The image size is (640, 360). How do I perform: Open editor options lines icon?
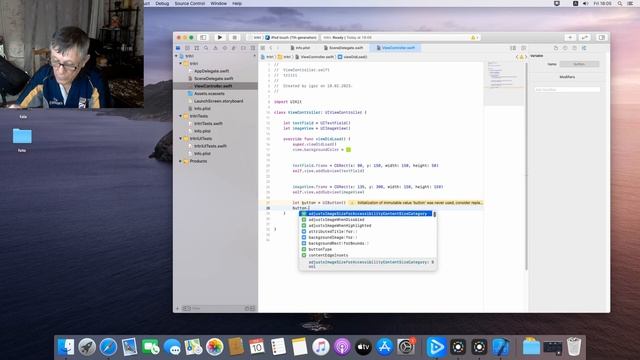pyautogui.click(x=513, y=48)
